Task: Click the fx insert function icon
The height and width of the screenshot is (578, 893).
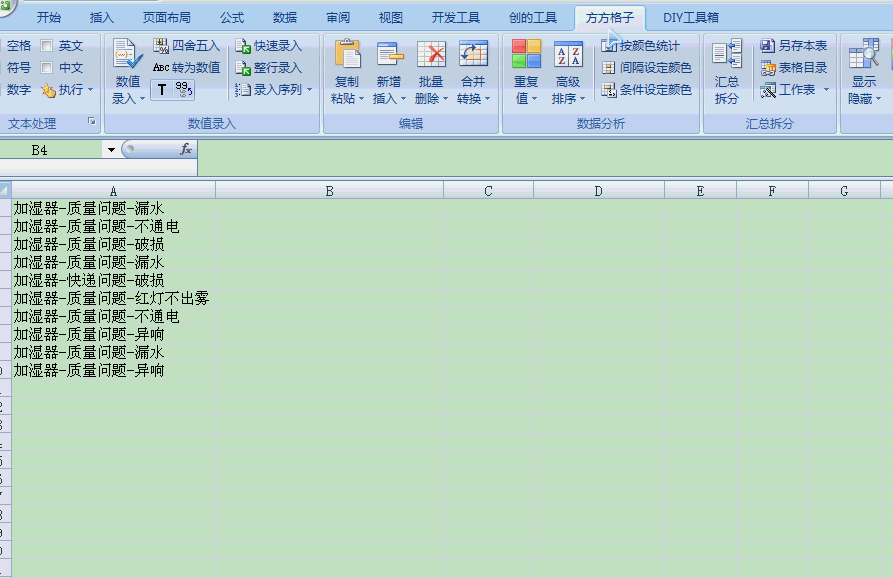Action: (x=185, y=149)
